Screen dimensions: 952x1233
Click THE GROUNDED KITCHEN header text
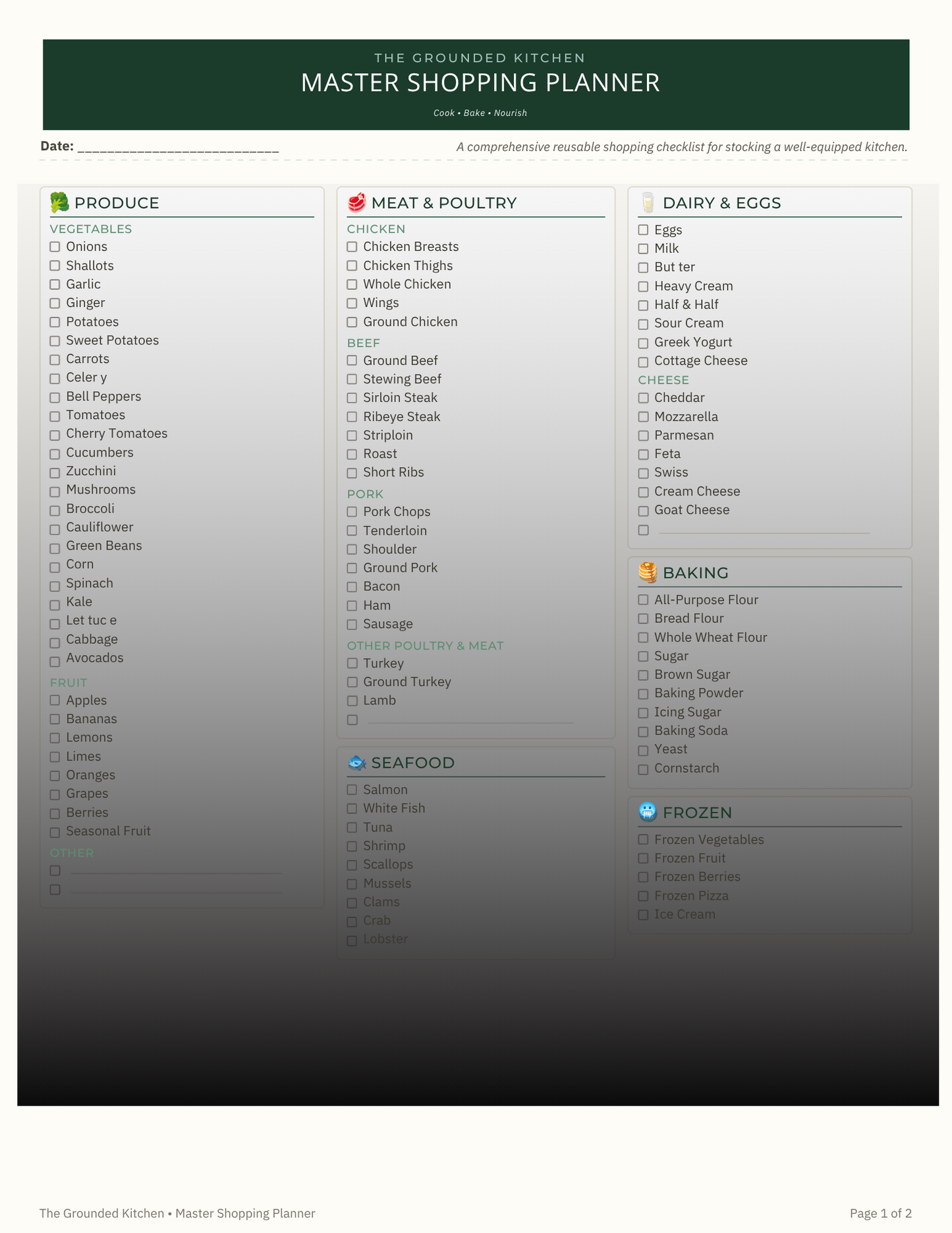480,58
